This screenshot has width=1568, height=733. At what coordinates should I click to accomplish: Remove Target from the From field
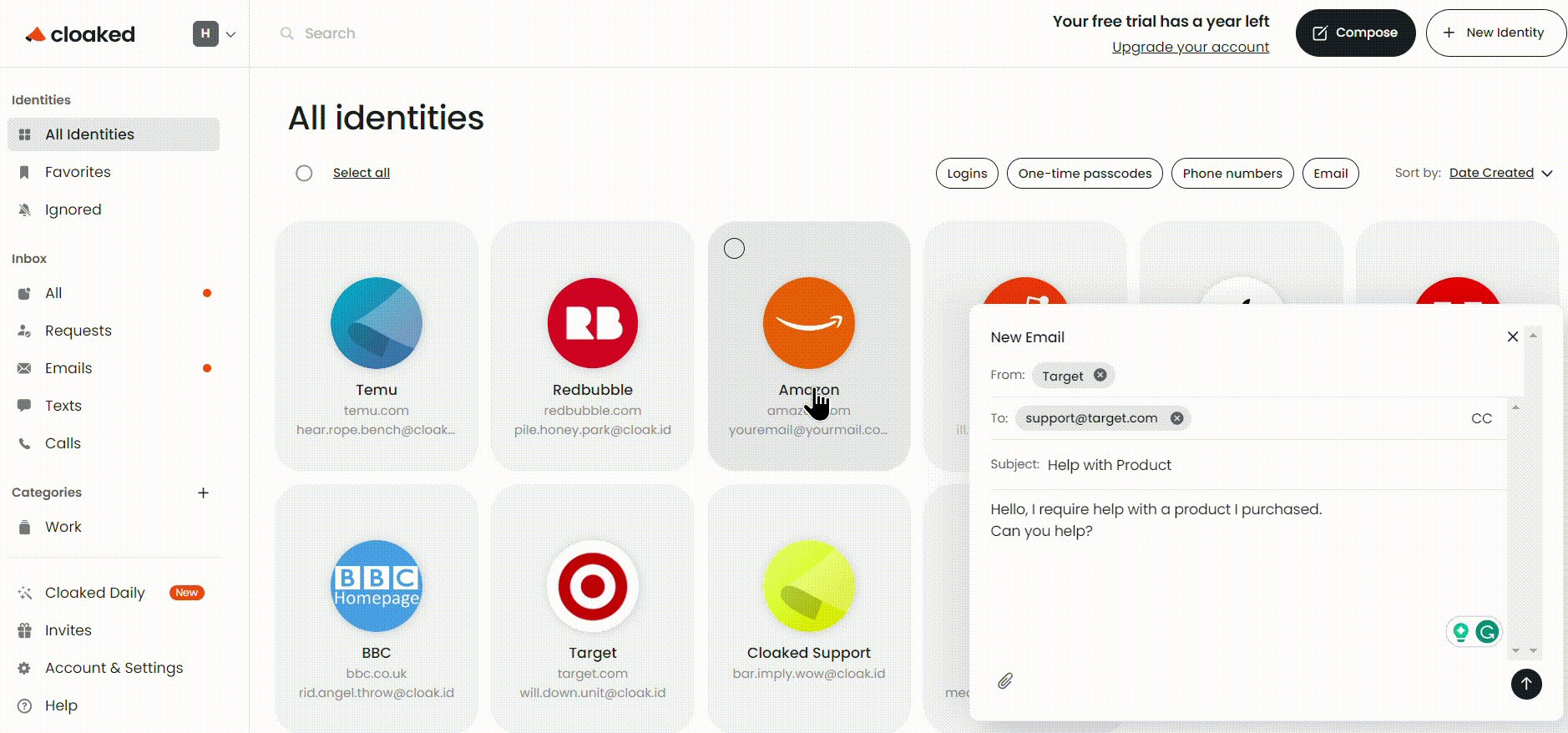1100,376
